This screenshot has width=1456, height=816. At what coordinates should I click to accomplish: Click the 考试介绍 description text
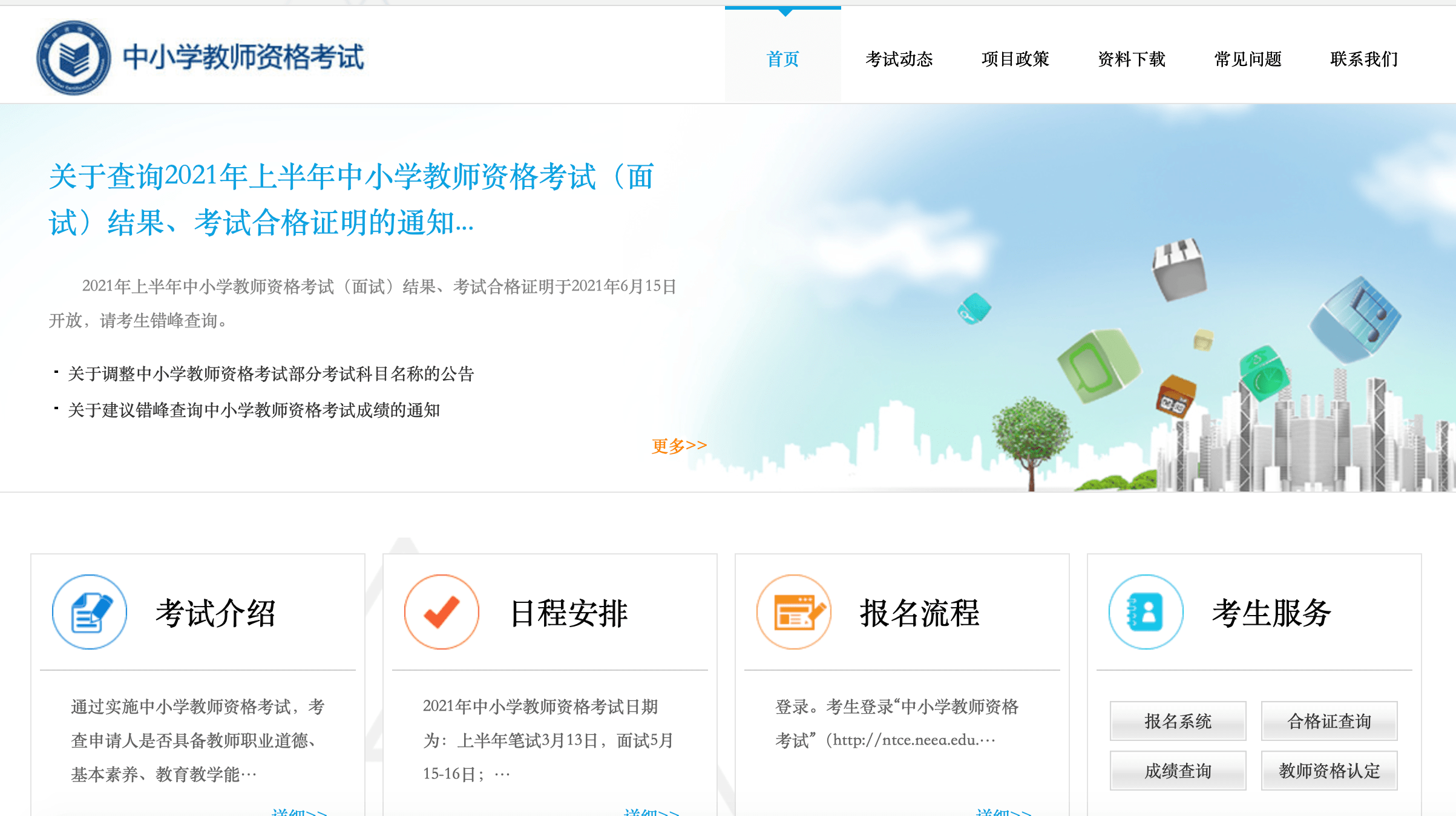pyautogui.click(x=198, y=740)
